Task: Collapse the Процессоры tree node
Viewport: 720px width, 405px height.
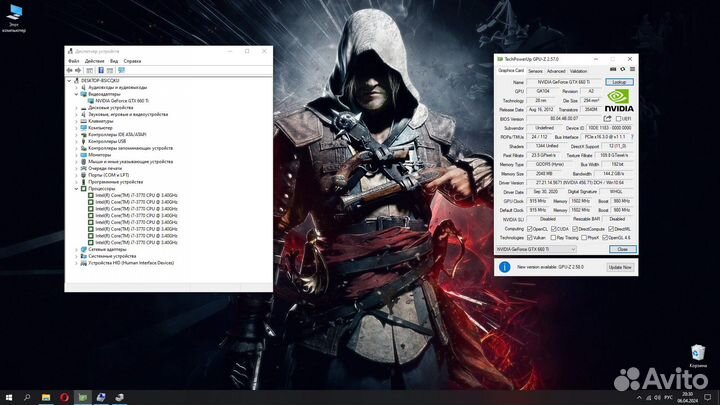Action: click(x=77, y=189)
